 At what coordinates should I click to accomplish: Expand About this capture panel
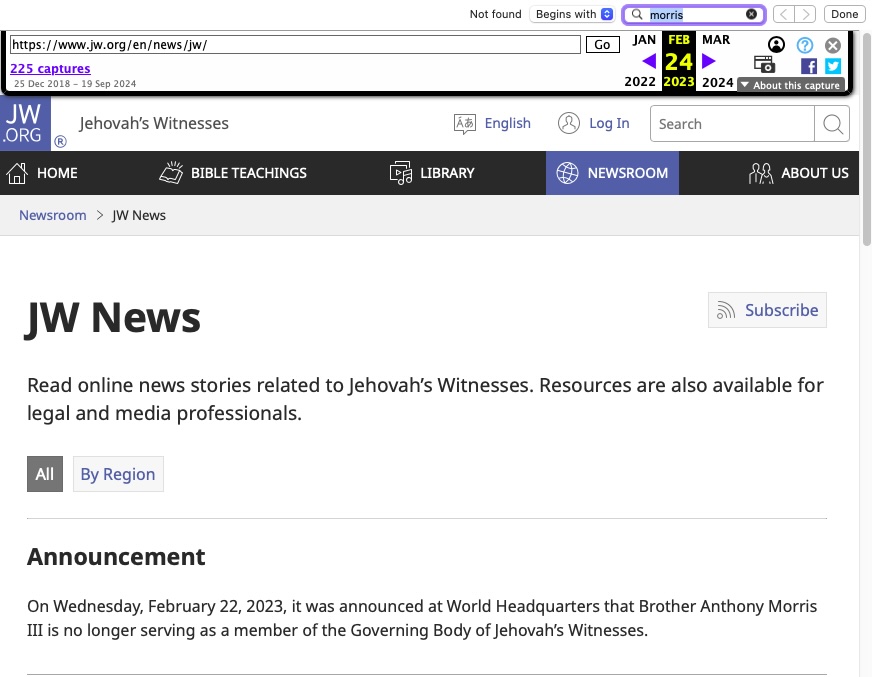(791, 85)
